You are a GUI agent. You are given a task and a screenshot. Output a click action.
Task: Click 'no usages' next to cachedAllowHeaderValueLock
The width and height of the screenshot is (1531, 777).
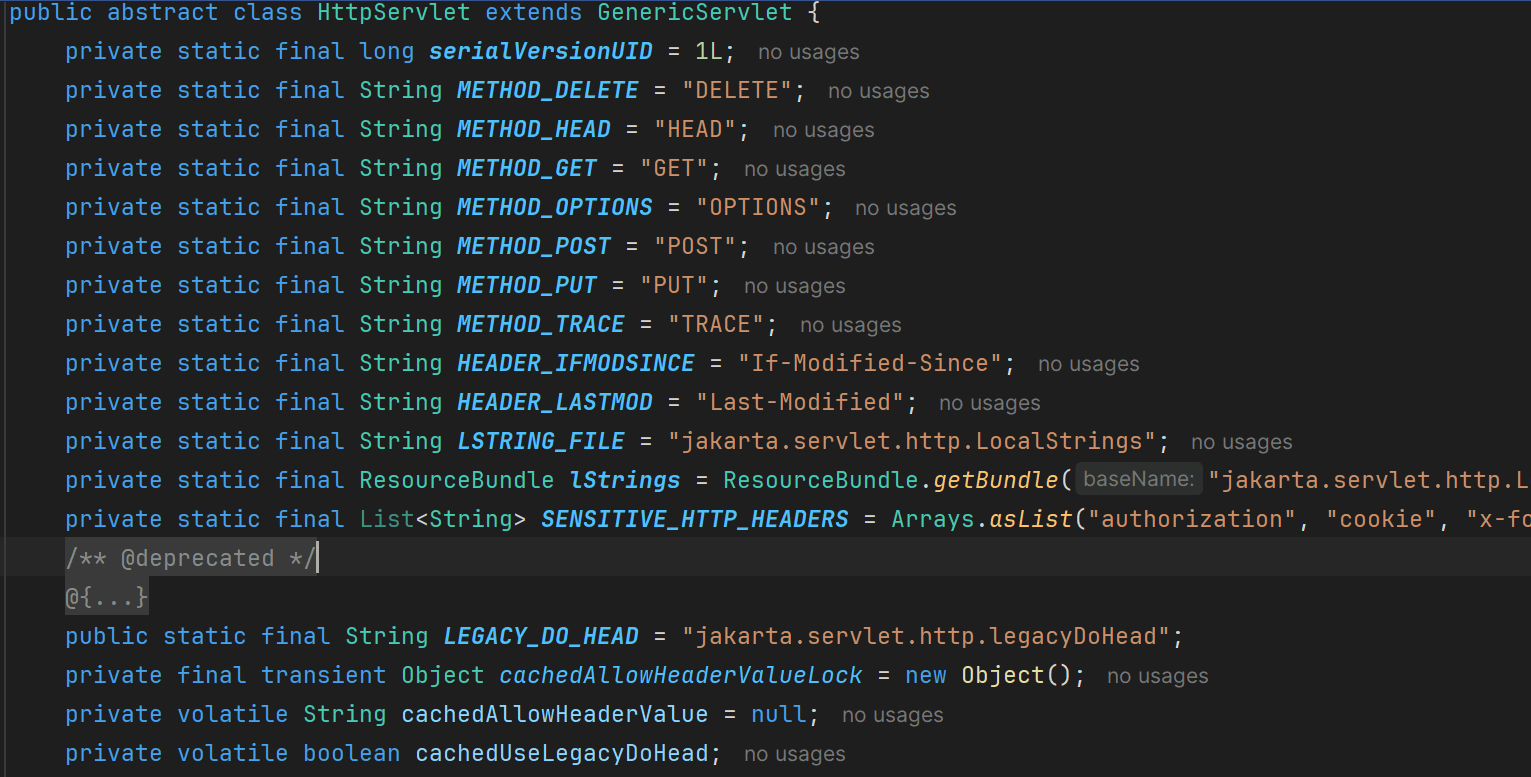pos(1157,676)
